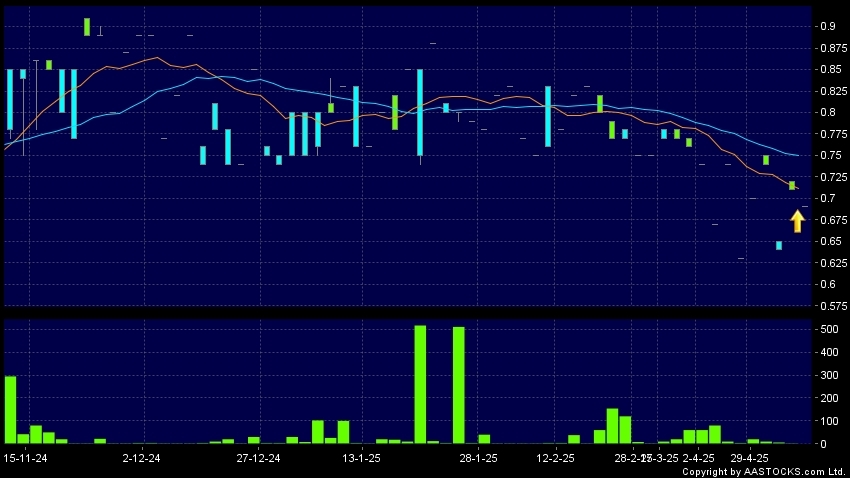Click the 29-4-25 date label

click(x=749, y=458)
